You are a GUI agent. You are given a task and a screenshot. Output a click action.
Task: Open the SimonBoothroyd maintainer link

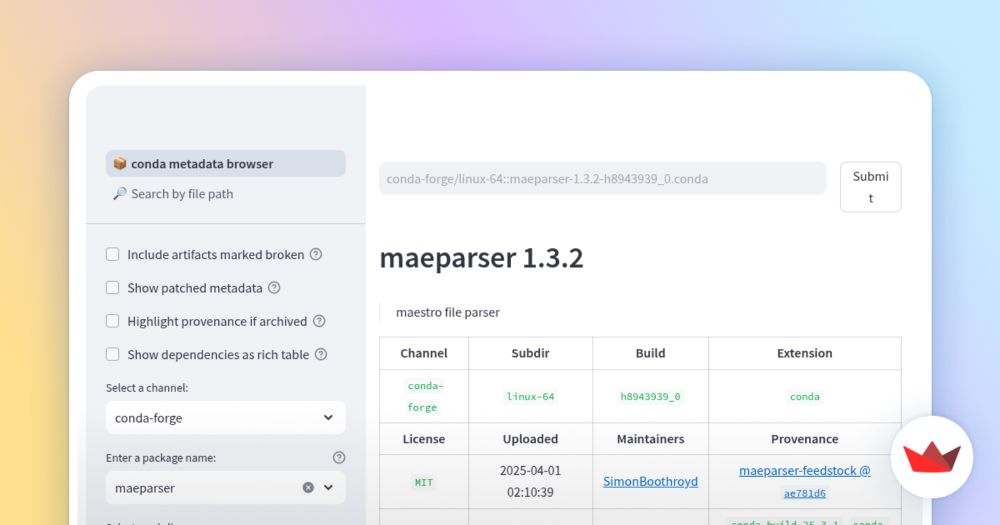(651, 482)
